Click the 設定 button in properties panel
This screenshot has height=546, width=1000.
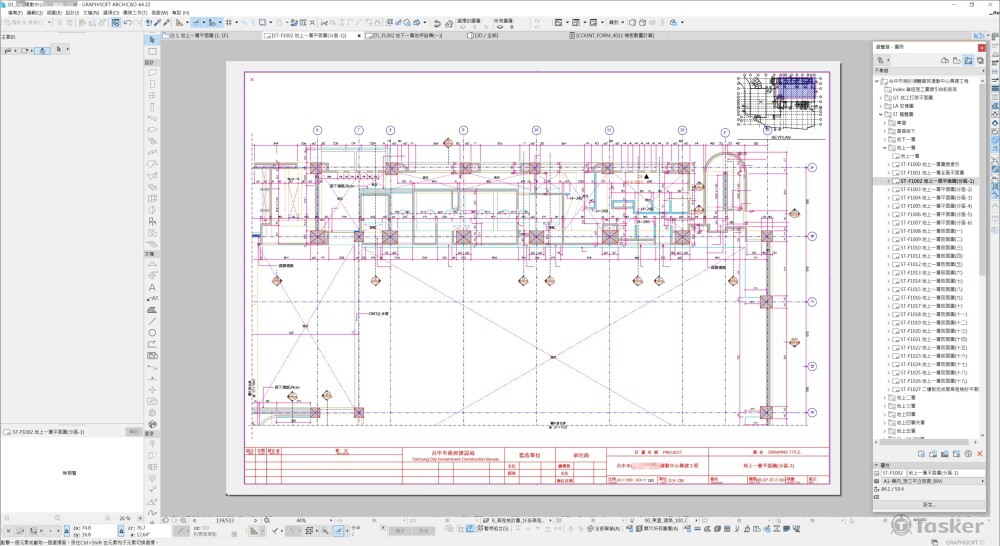tap(929, 504)
